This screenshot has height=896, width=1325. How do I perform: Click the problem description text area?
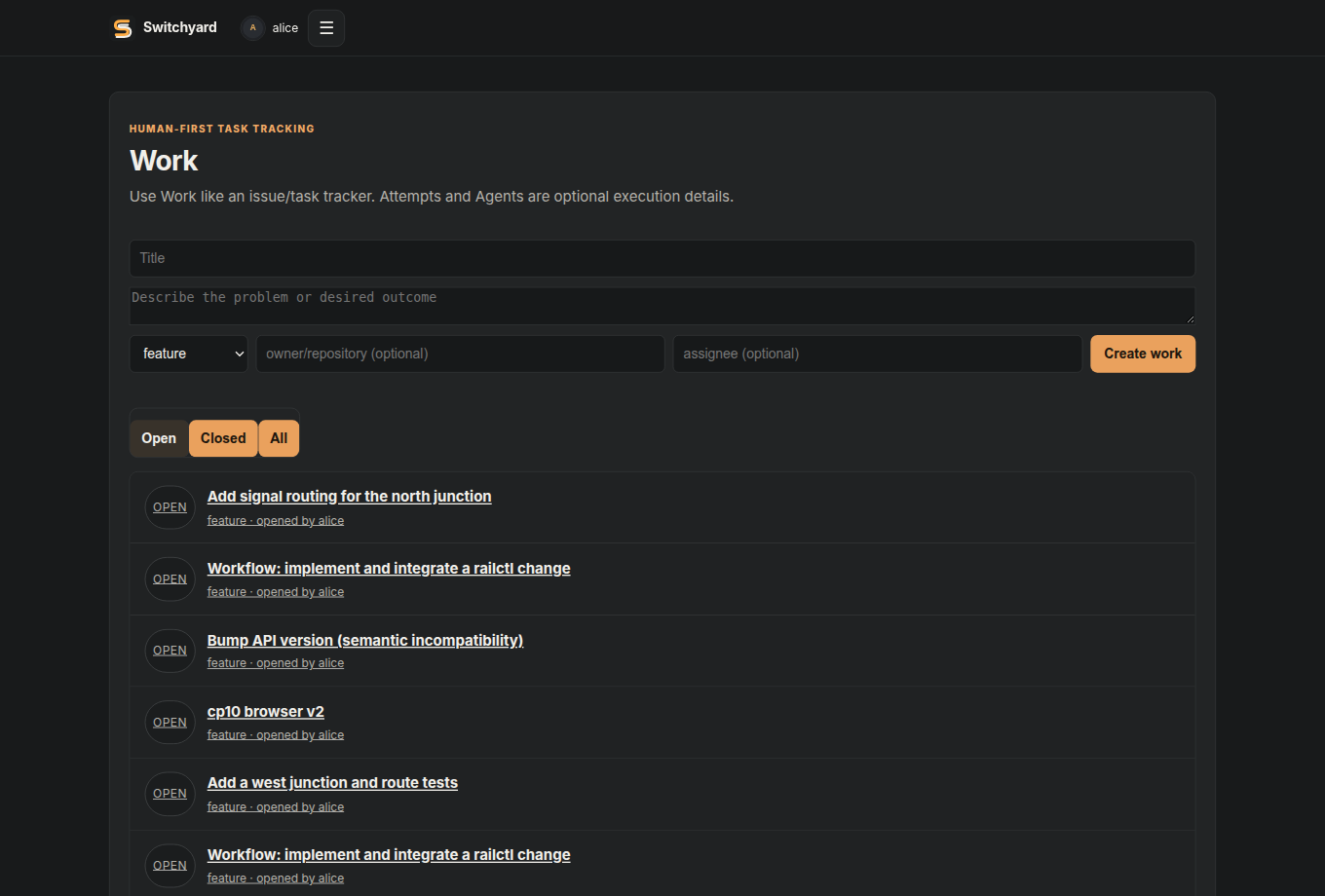coord(662,306)
